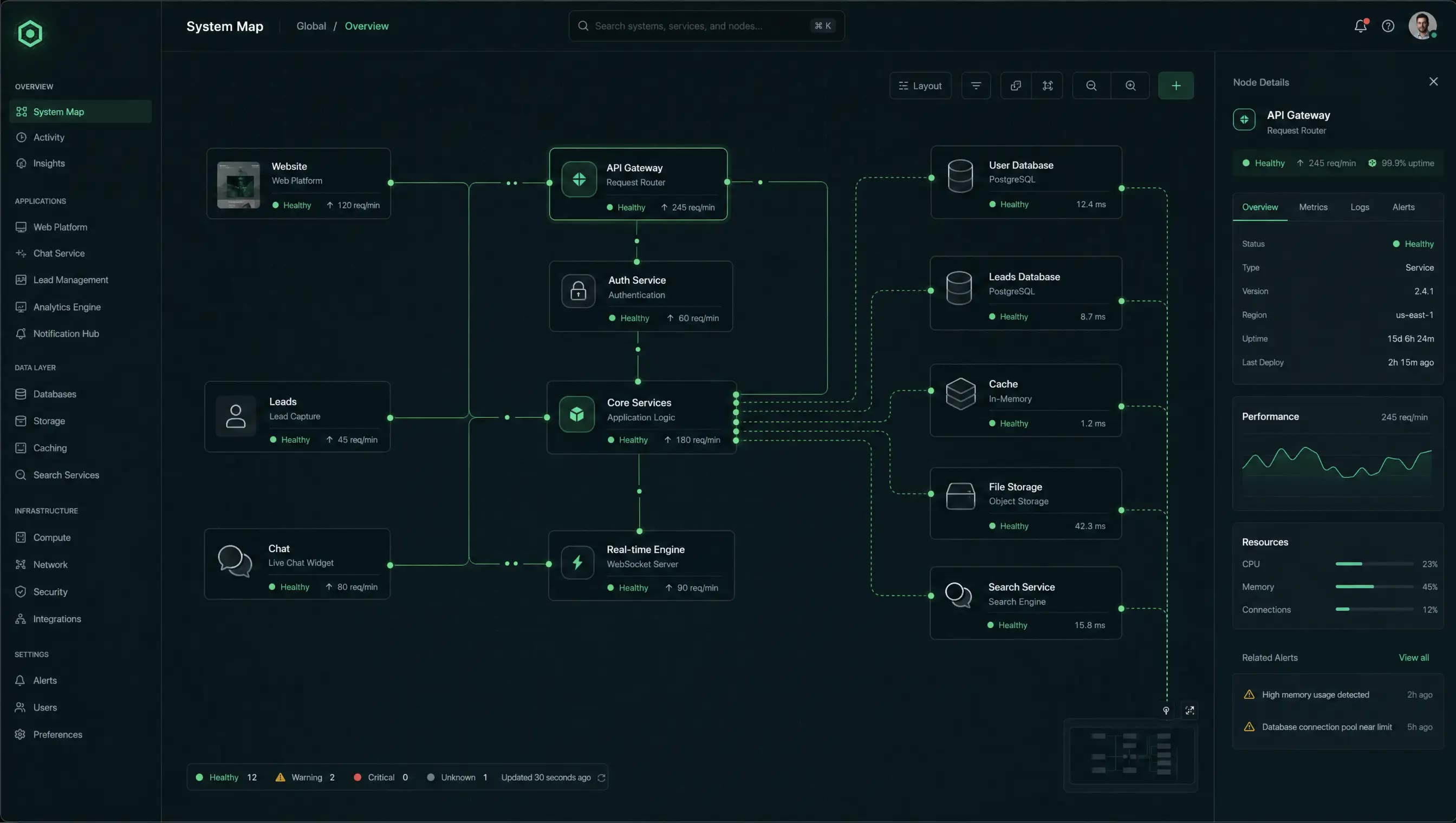Click the minimap collapse arrows icon
This screenshot has height=823, width=1456.
[x=1189, y=711]
